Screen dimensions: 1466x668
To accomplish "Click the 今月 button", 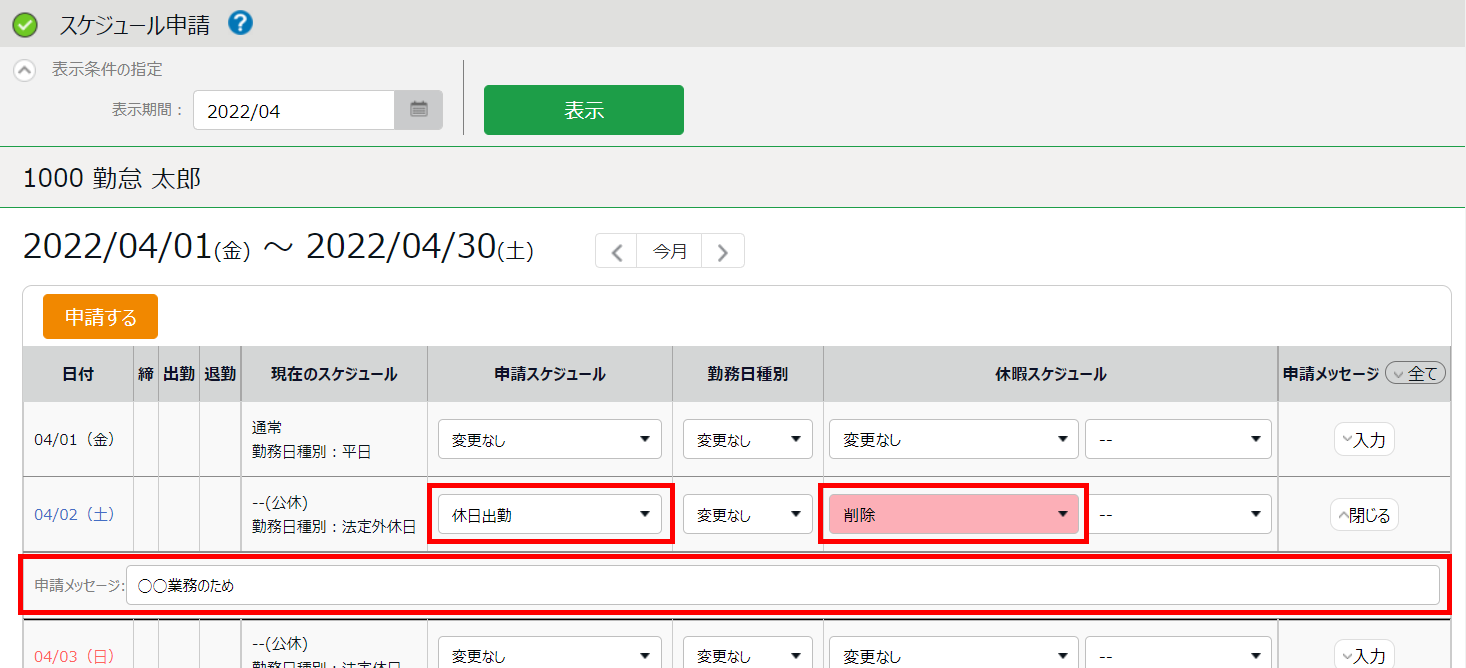I will click(670, 252).
